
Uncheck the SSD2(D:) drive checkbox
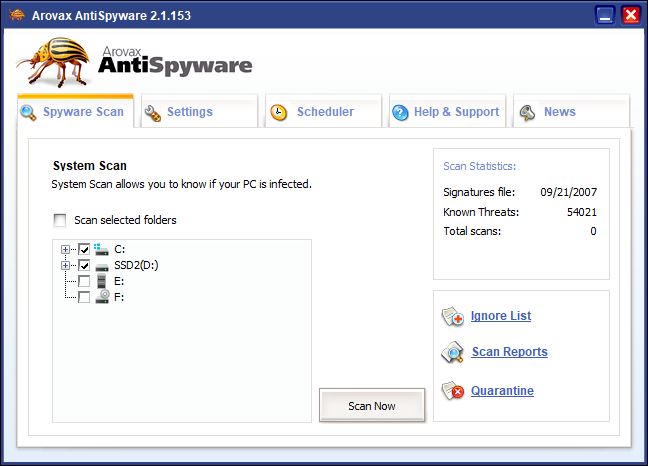pyautogui.click(x=84, y=265)
